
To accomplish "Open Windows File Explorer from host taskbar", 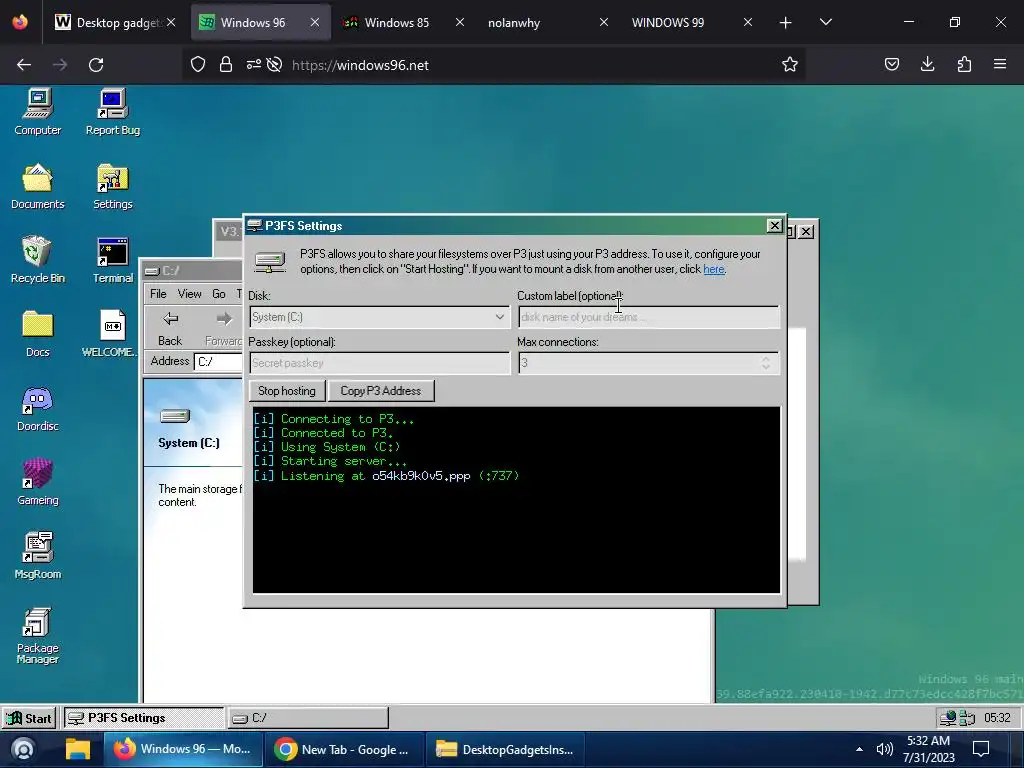I will pyautogui.click(x=78, y=749).
